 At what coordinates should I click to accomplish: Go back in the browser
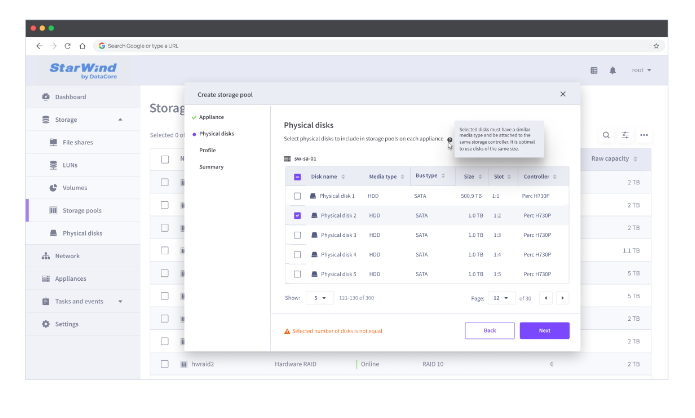pyautogui.click(x=39, y=46)
